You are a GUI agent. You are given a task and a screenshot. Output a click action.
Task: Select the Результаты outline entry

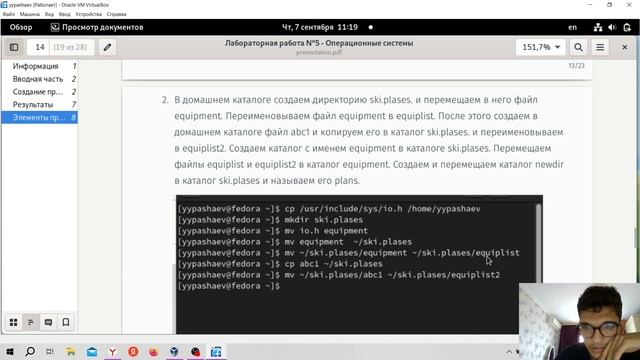coord(40,104)
